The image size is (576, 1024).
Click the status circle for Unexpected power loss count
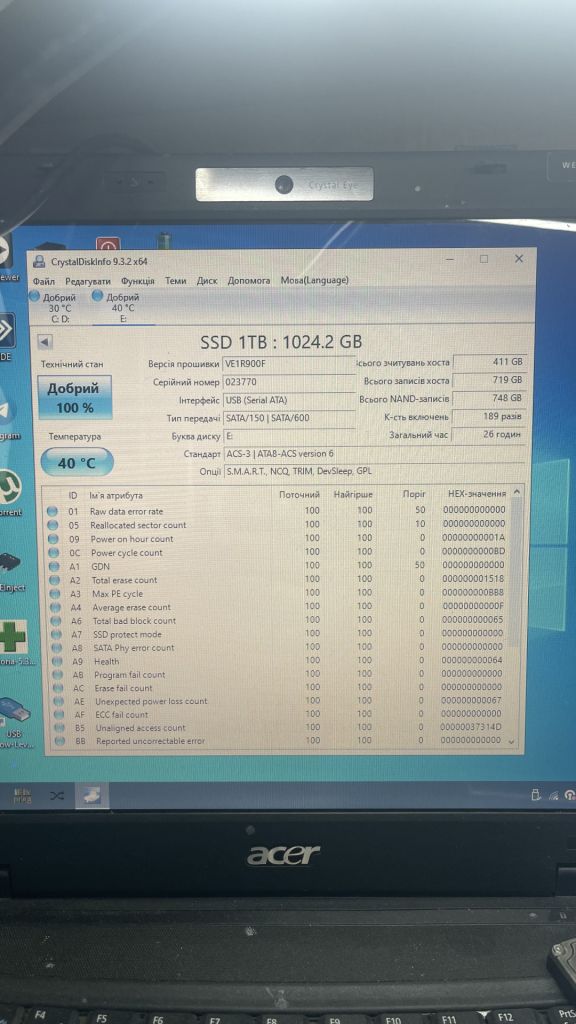click(x=60, y=701)
